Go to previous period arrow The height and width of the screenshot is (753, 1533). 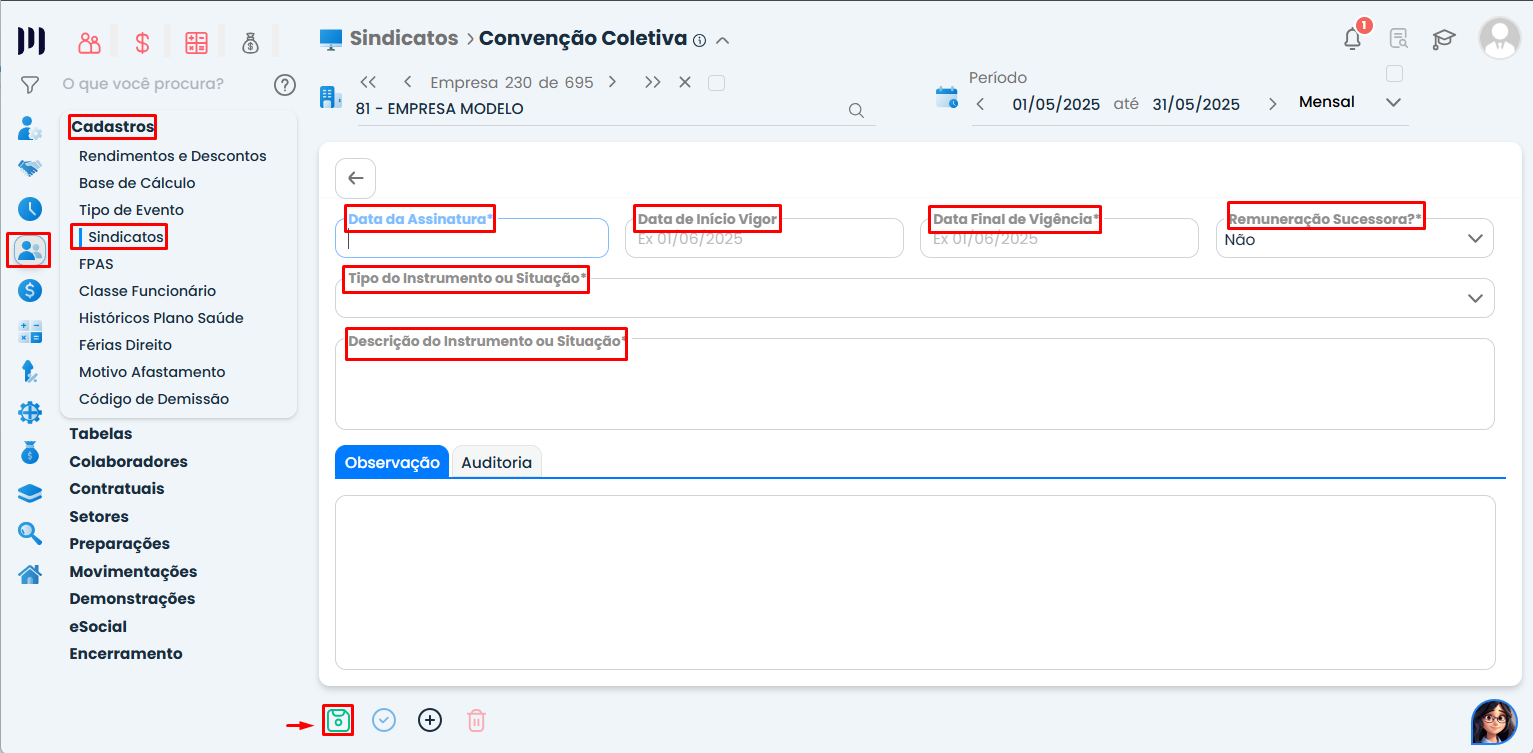[980, 104]
